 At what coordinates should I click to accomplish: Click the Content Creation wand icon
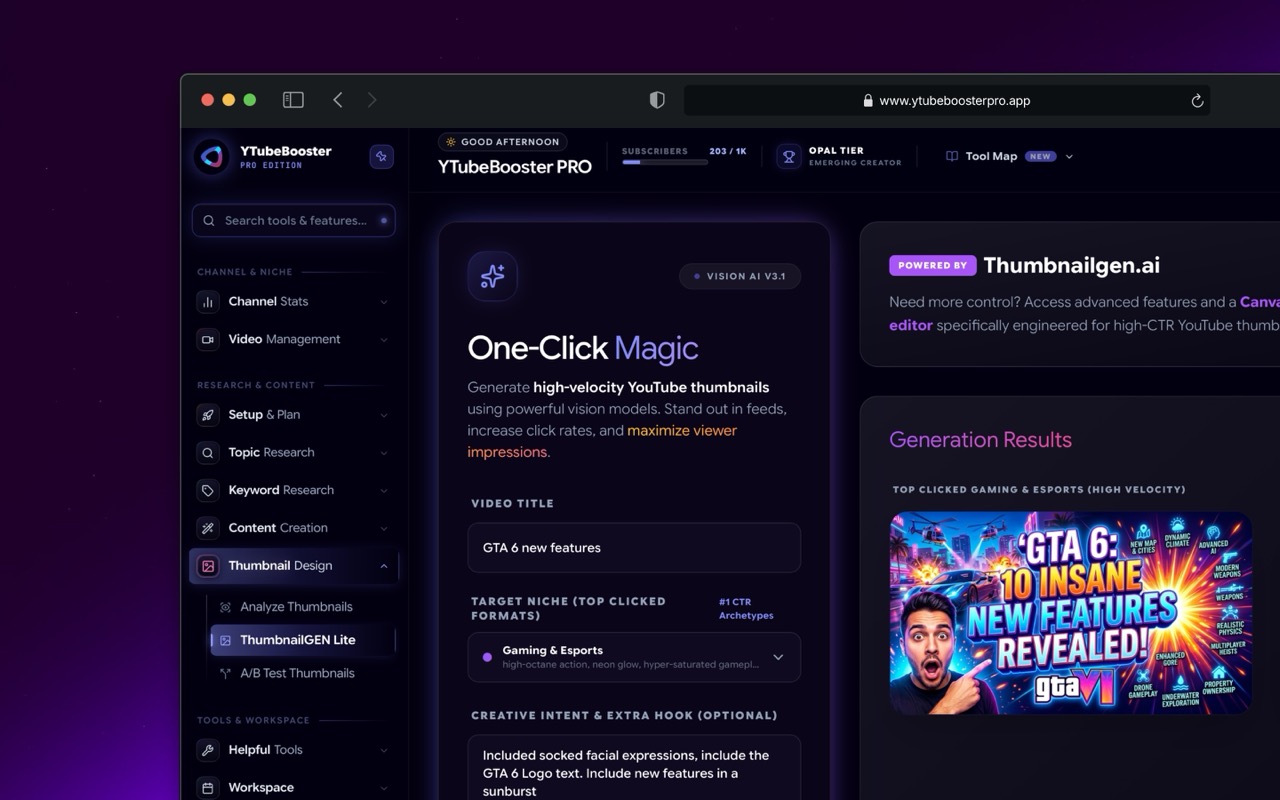[208, 528]
